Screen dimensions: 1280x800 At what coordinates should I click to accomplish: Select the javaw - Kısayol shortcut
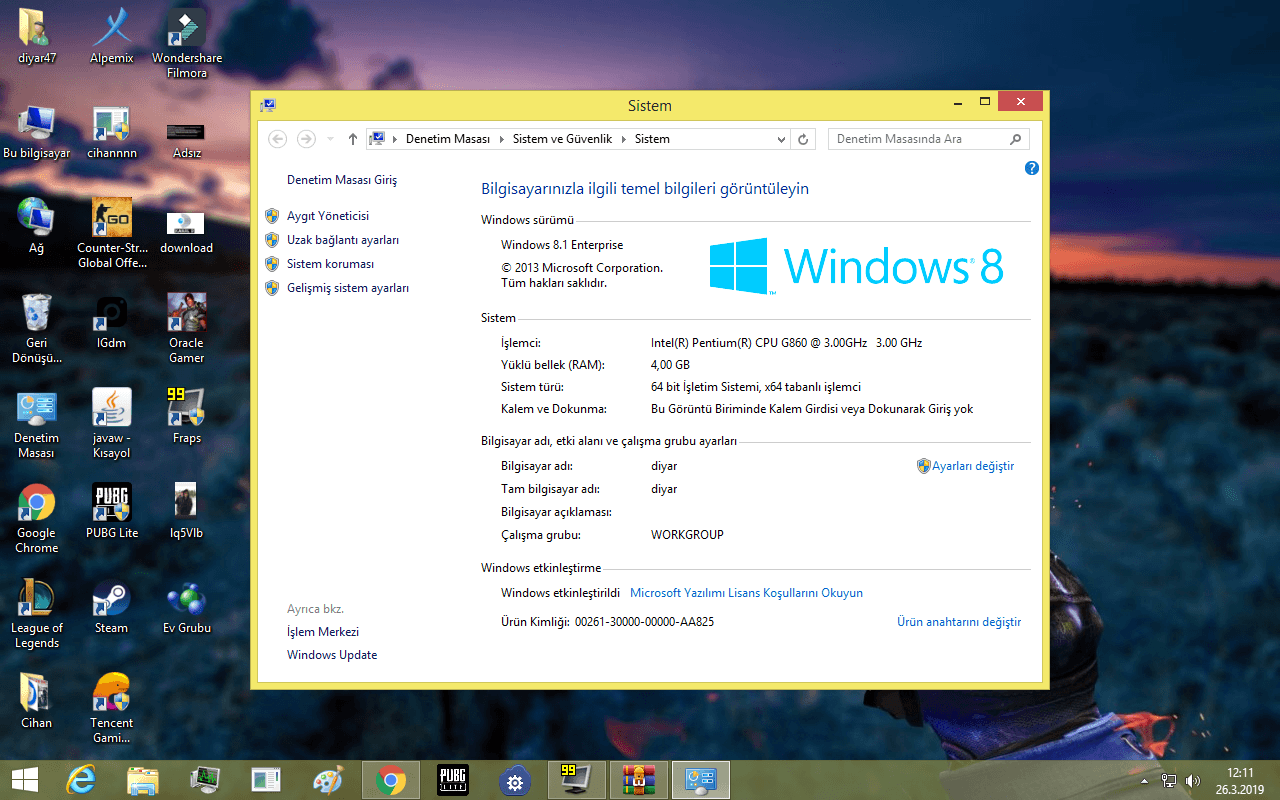click(x=111, y=423)
